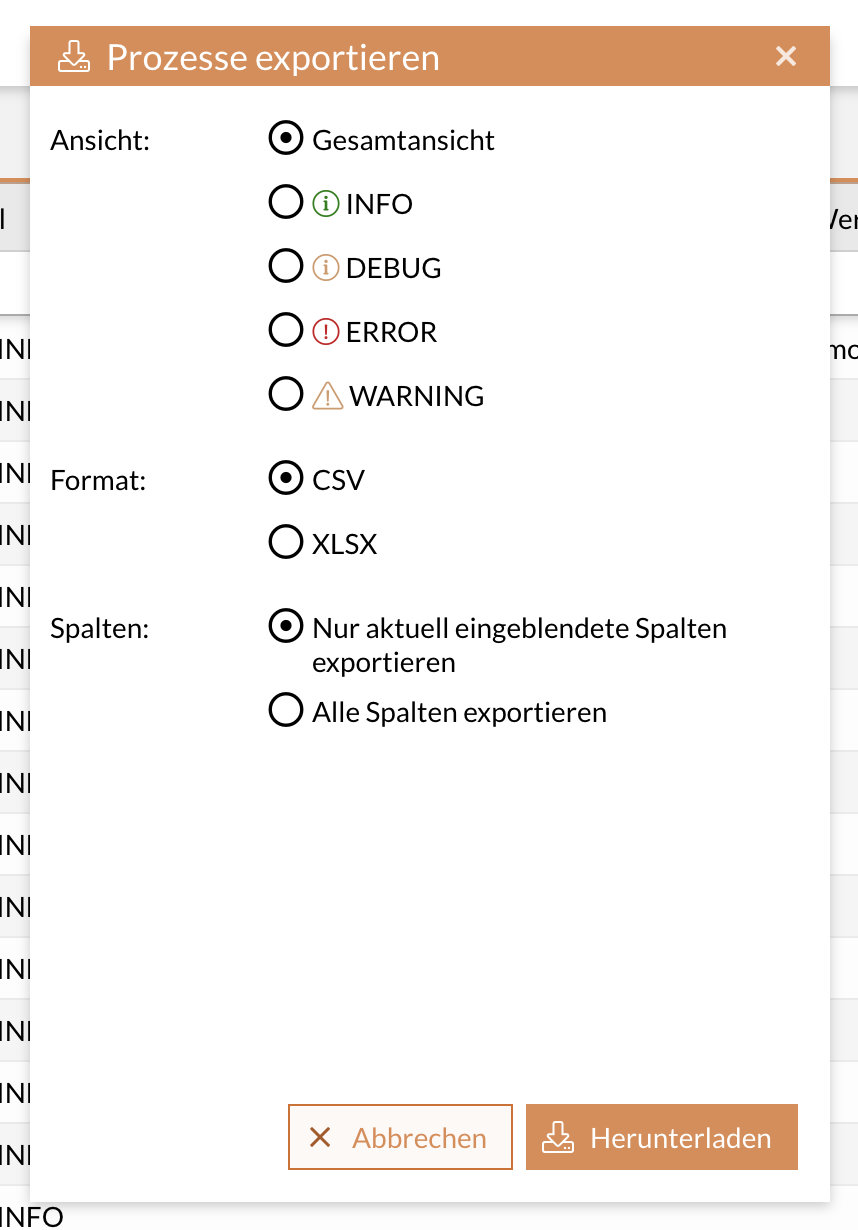Screen dimensions: 858x1230
Task: Click the export icon in the dialog title bar
Action: pyautogui.click(x=73, y=56)
